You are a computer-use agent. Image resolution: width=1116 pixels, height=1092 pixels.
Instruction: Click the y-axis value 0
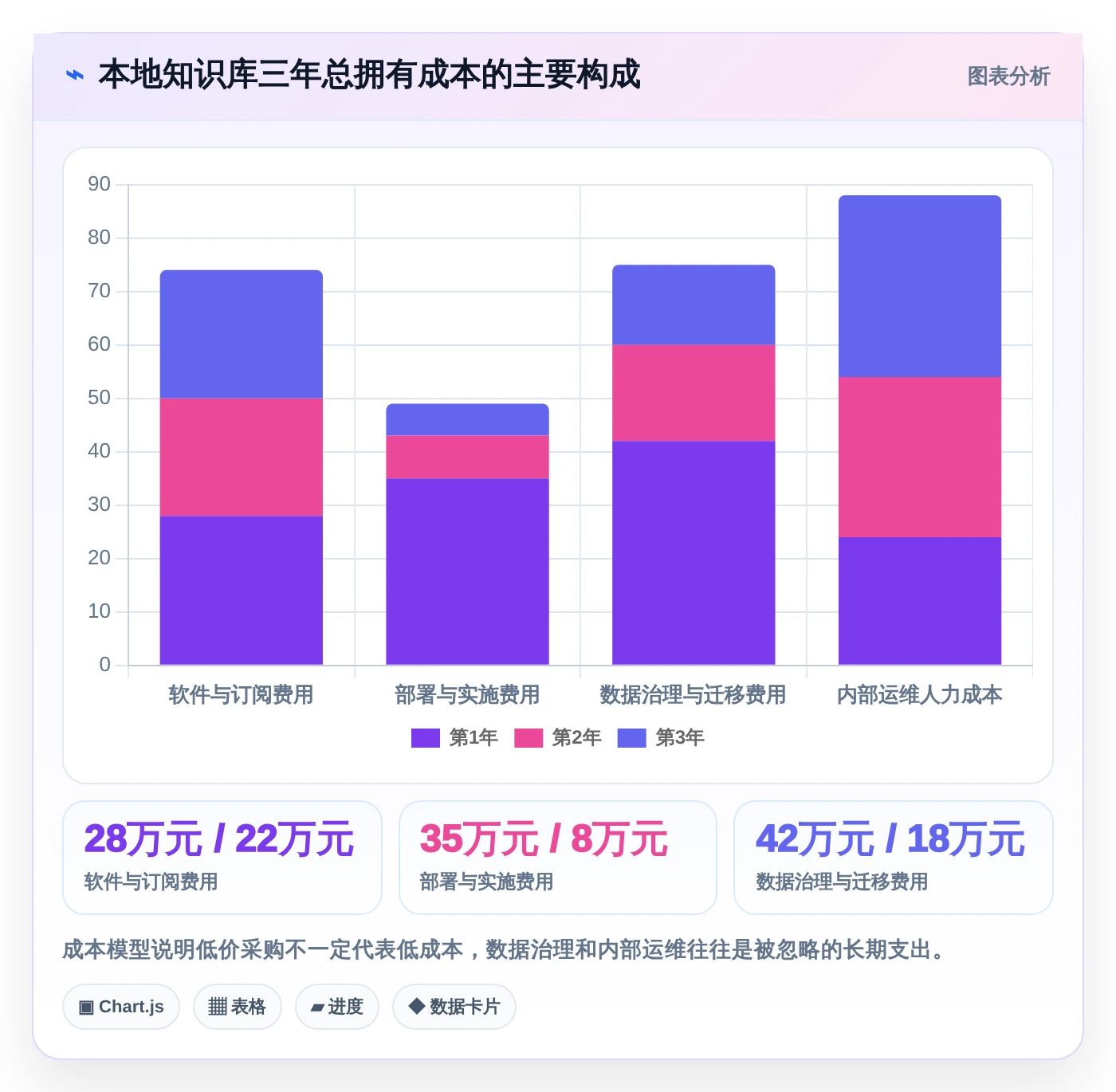(105, 665)
